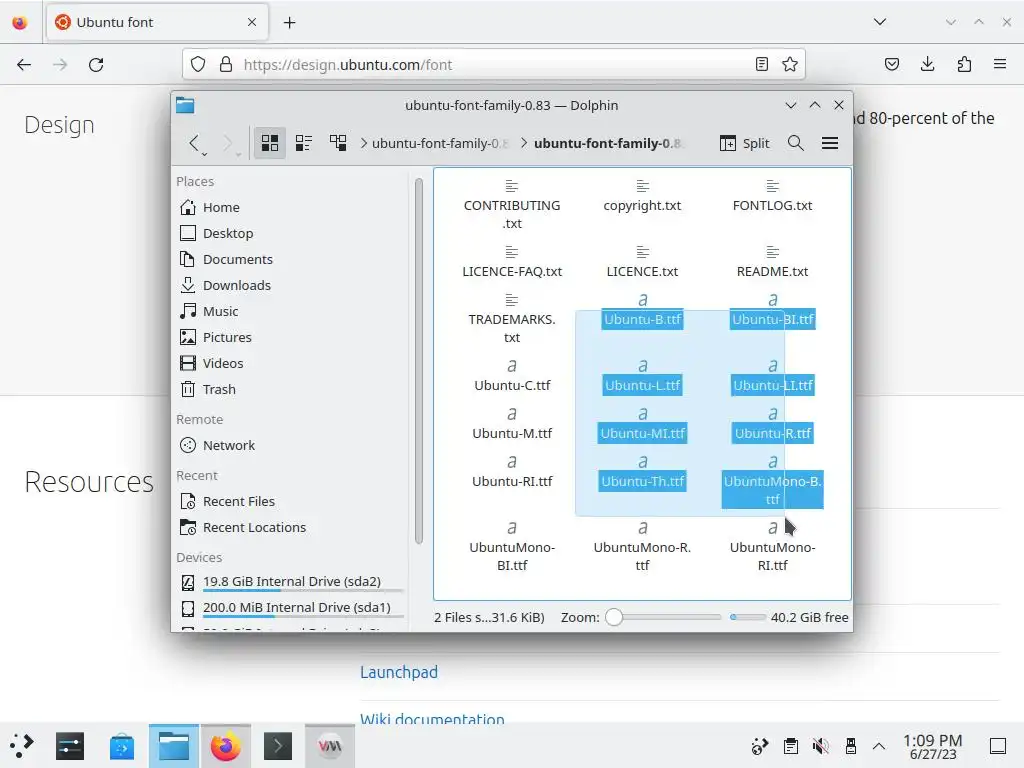
Task: Switch Dolphin to Details view mode
Action: [338, 143]
